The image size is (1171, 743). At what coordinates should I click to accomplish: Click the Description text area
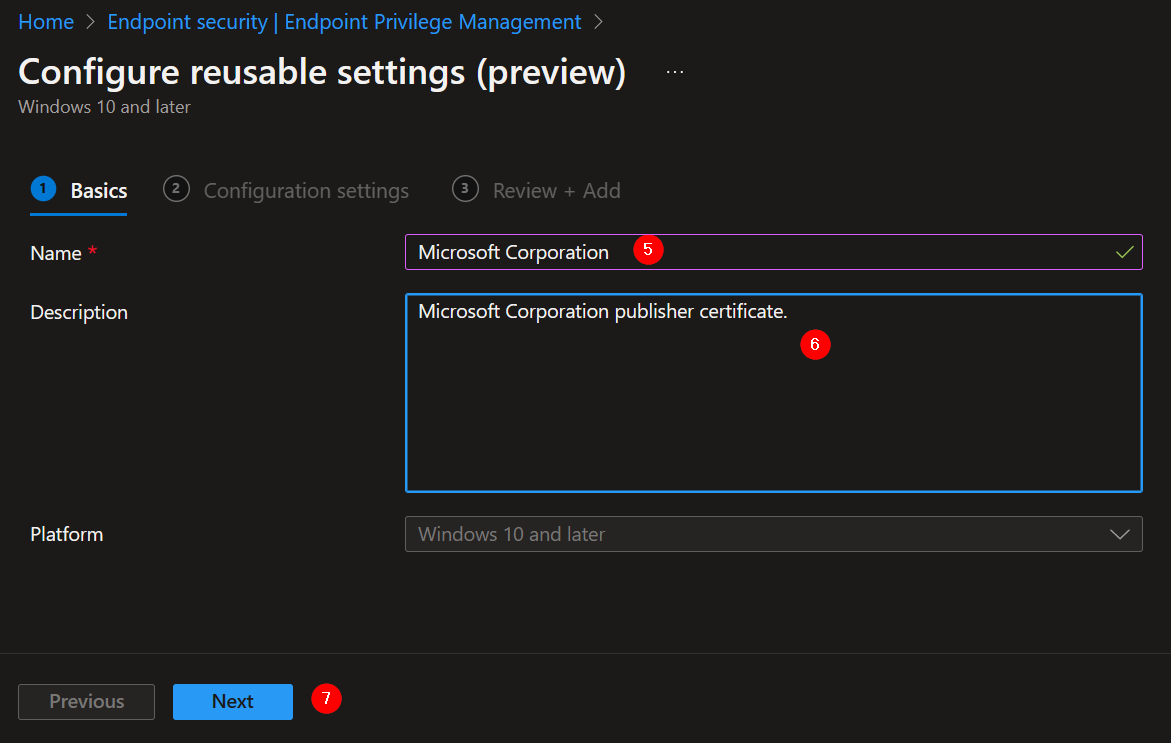pos(773,392)
